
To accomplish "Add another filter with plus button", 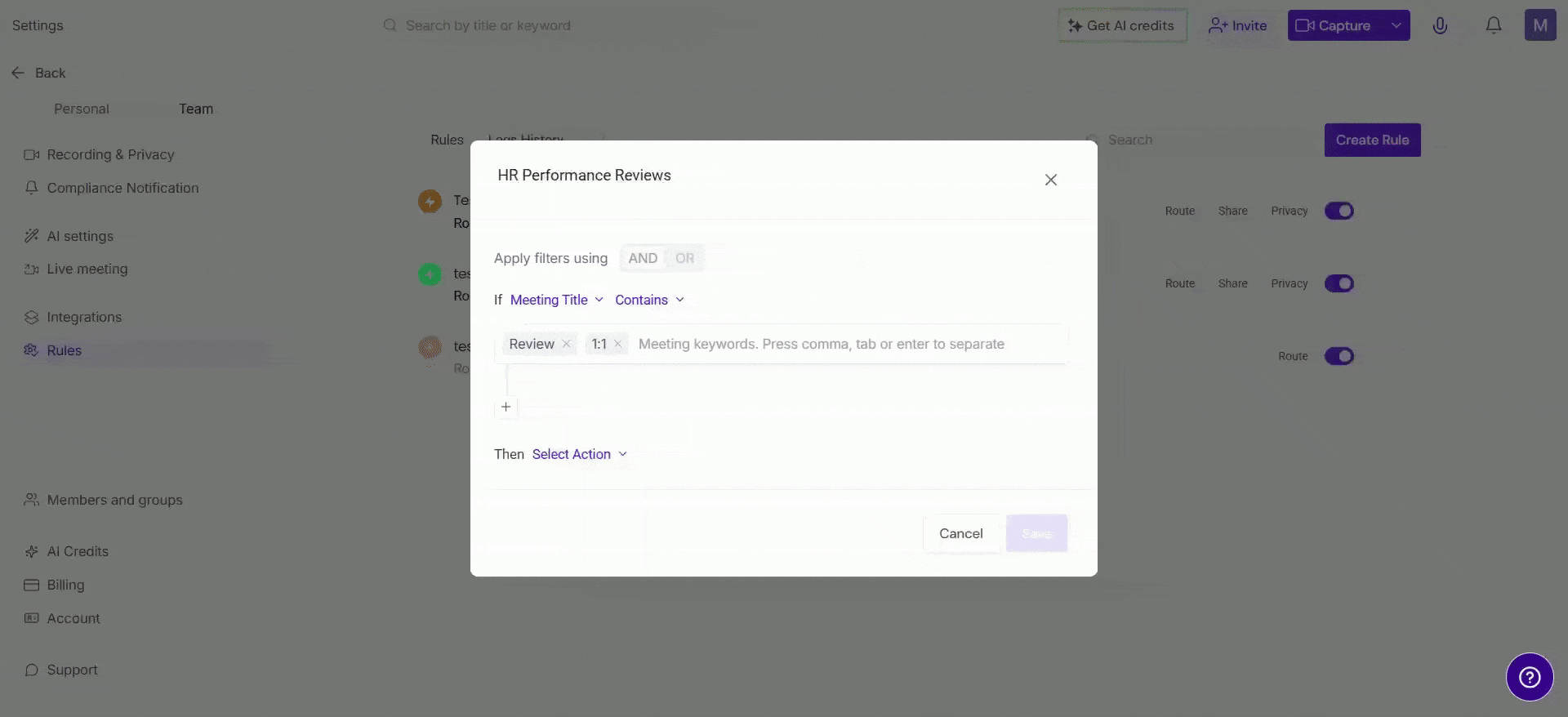I will coord(506,407).
